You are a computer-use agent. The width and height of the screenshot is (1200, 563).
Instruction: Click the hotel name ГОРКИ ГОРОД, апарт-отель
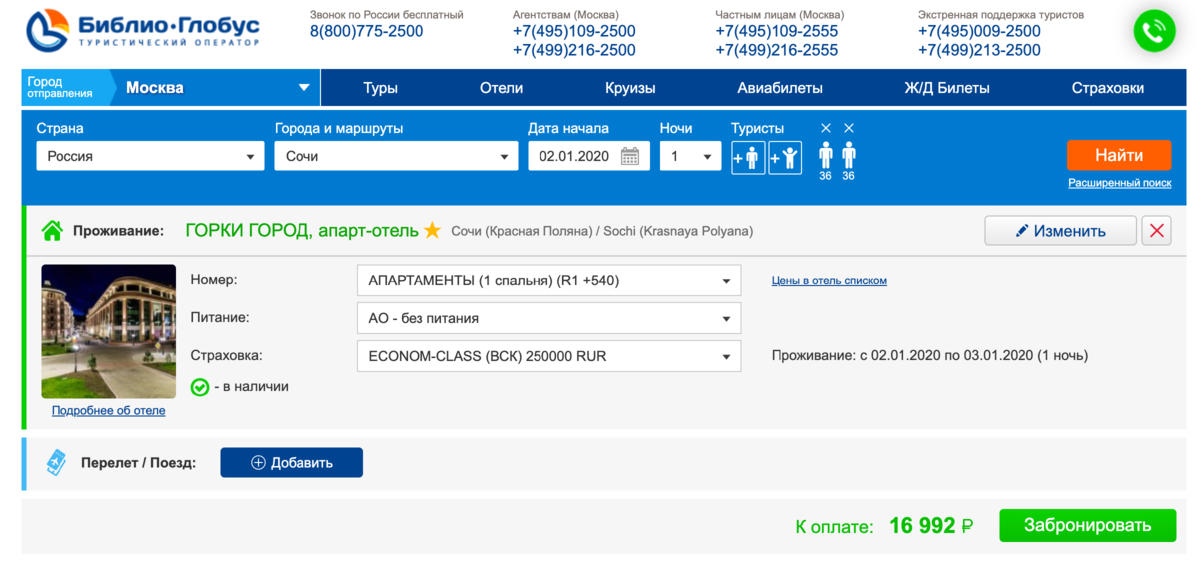point(302,231)
